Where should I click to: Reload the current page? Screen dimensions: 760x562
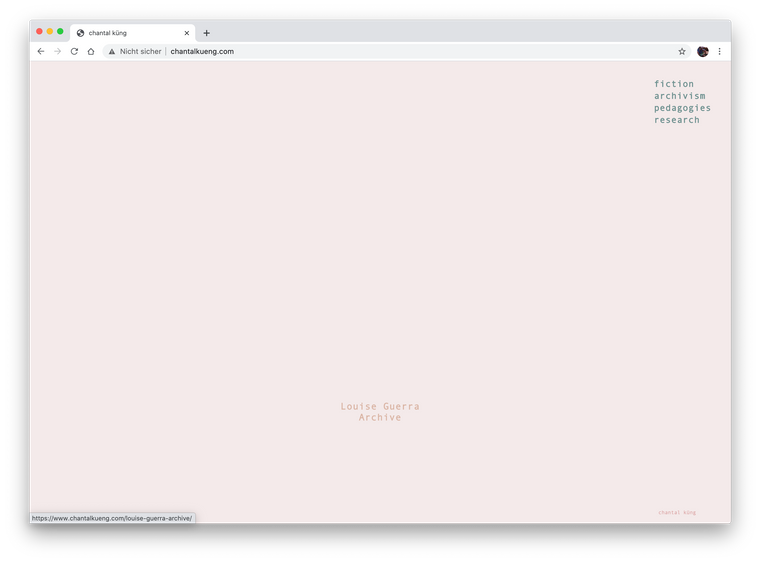74,51
